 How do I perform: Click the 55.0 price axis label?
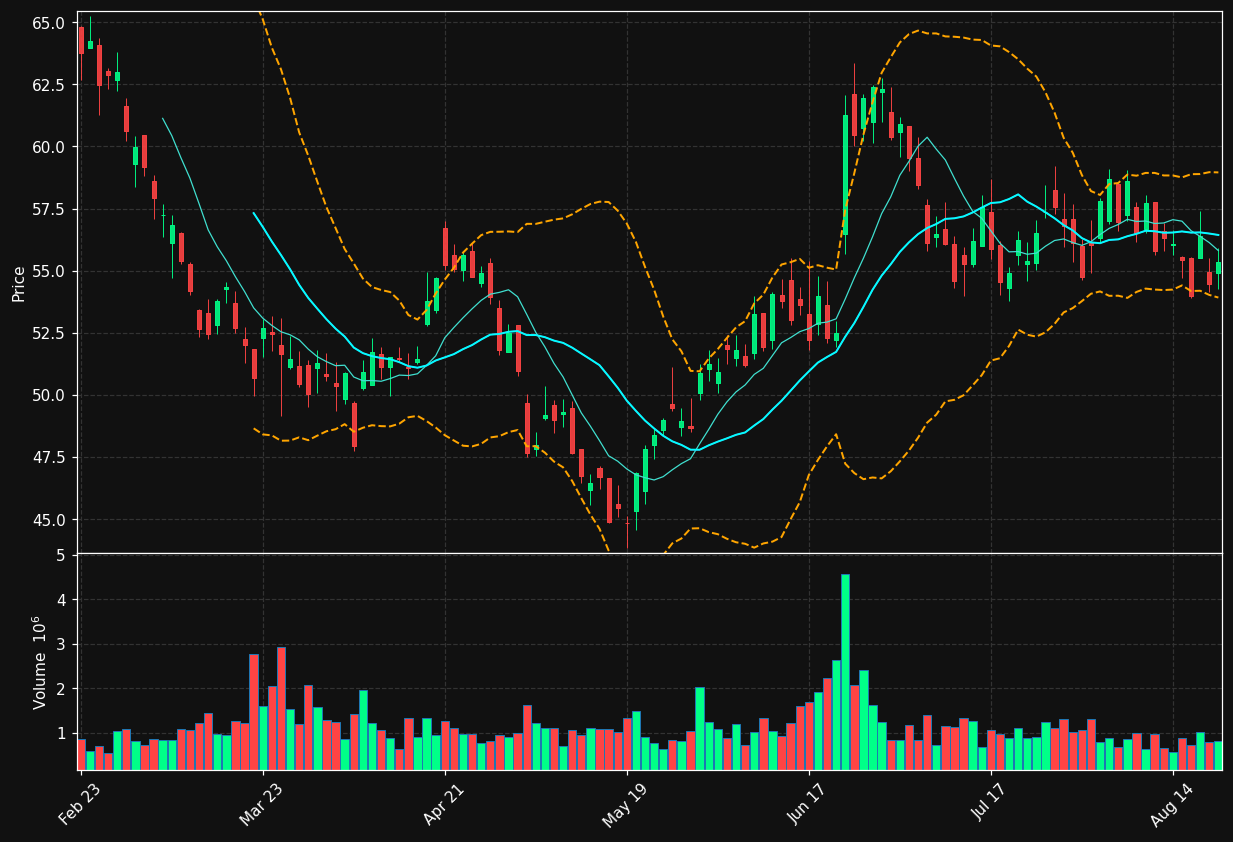coord(48,271)
